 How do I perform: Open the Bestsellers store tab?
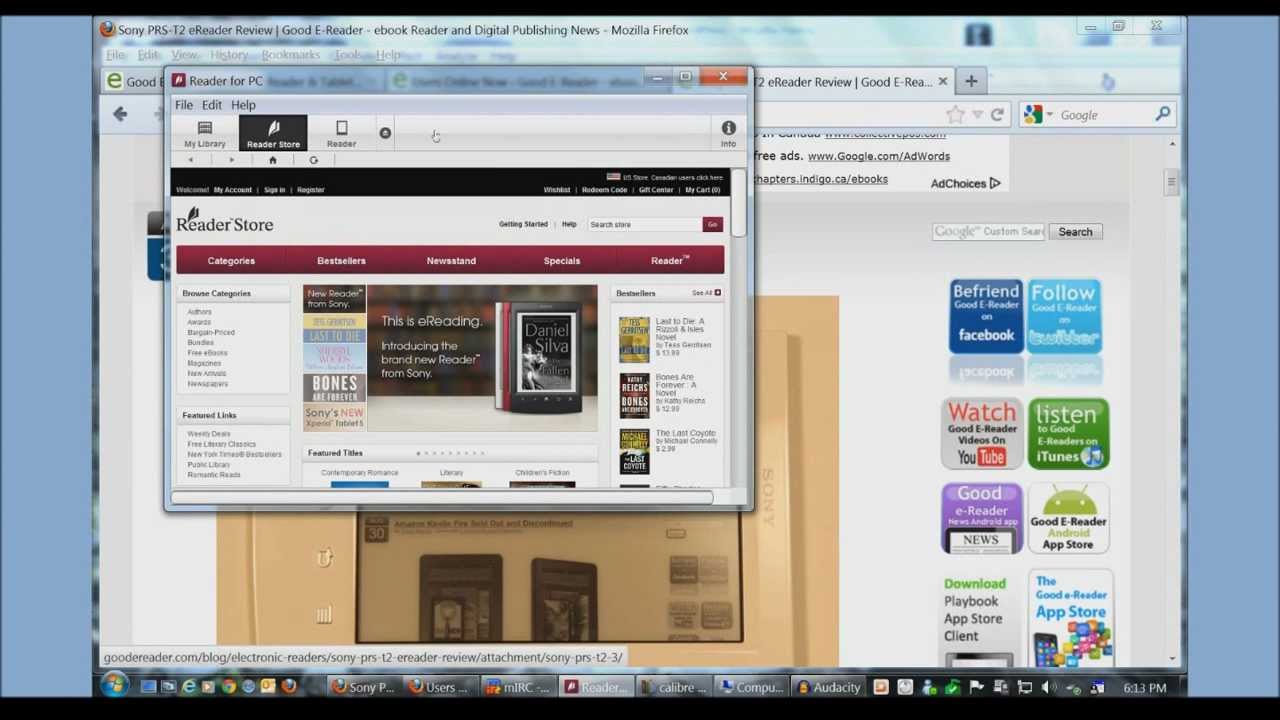click(341, 261)
